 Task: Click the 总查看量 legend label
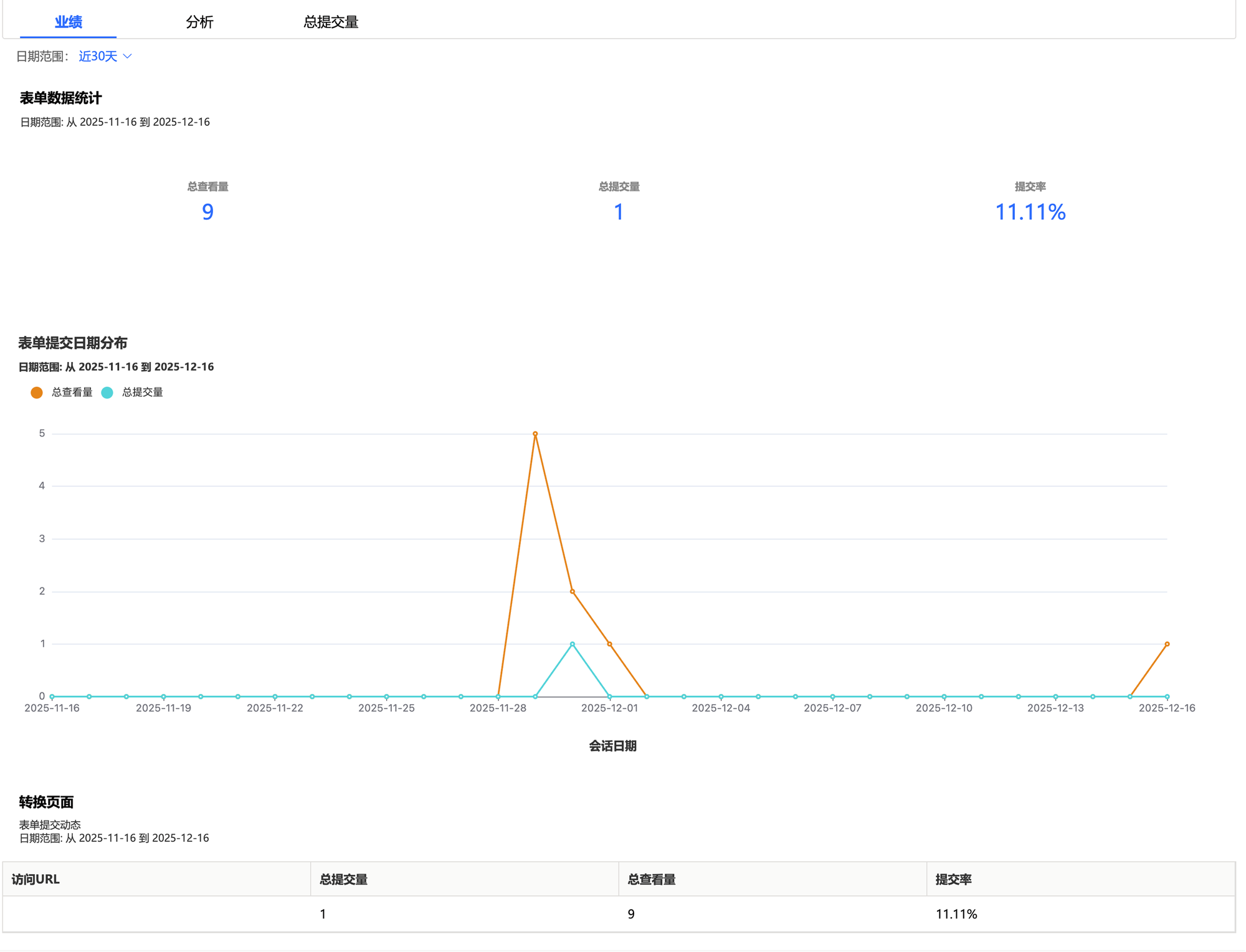[x=72, y=393]
